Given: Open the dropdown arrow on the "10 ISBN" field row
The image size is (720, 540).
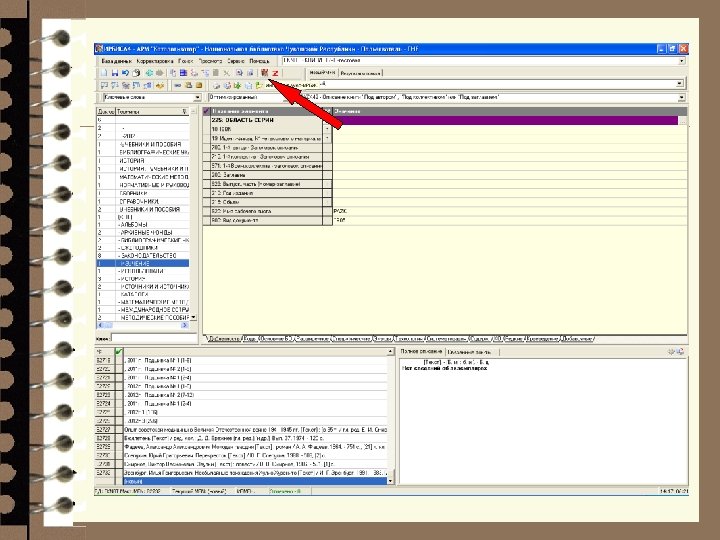Looking at the screenshot, I should click(x=327, y=129).
